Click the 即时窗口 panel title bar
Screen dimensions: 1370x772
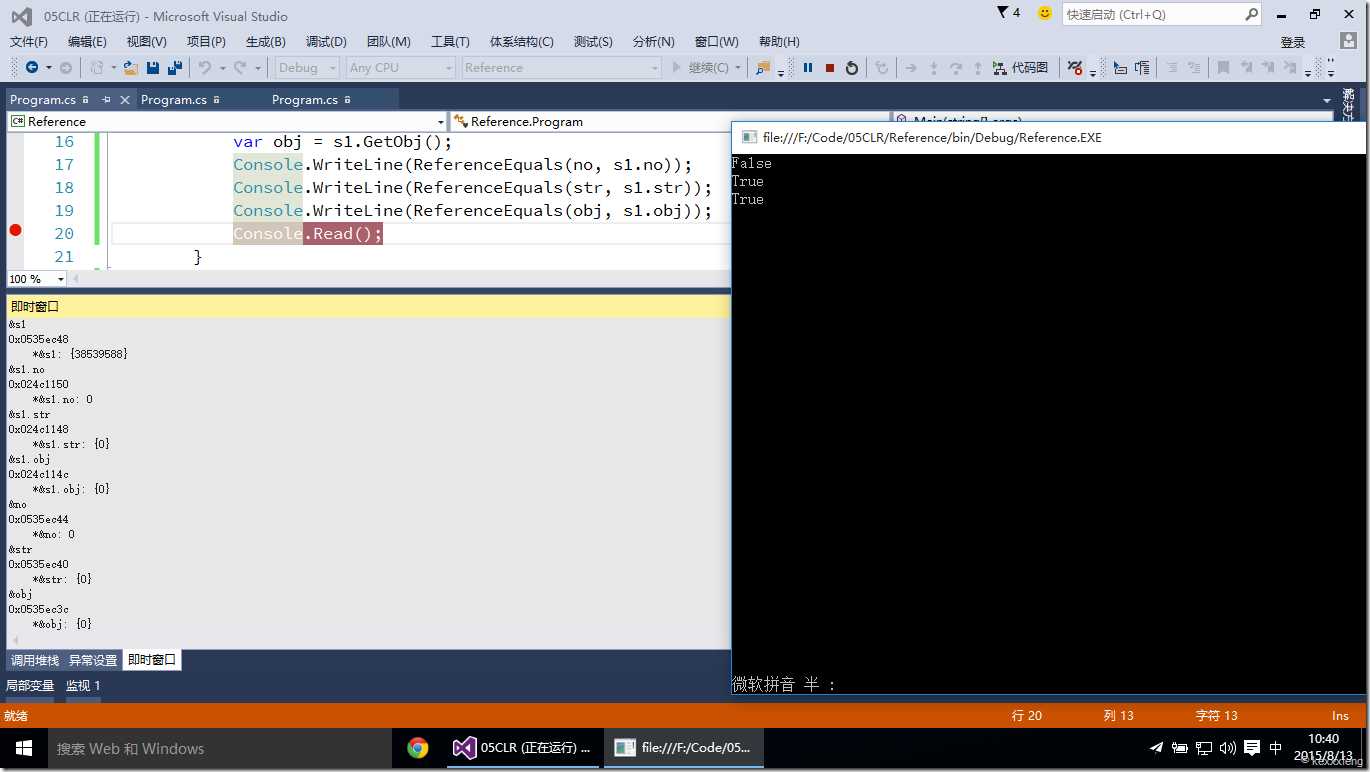[368, 306]
